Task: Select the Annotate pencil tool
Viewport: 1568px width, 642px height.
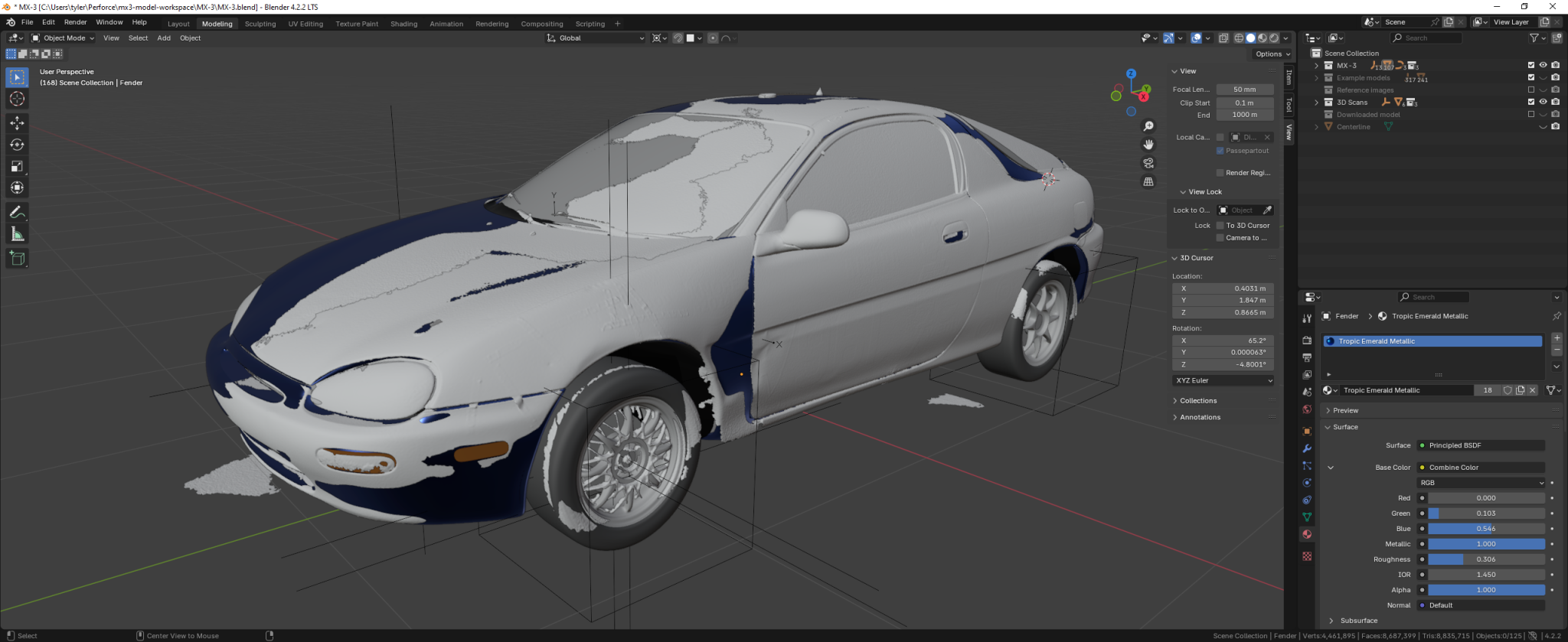Action: coord(17,212)
